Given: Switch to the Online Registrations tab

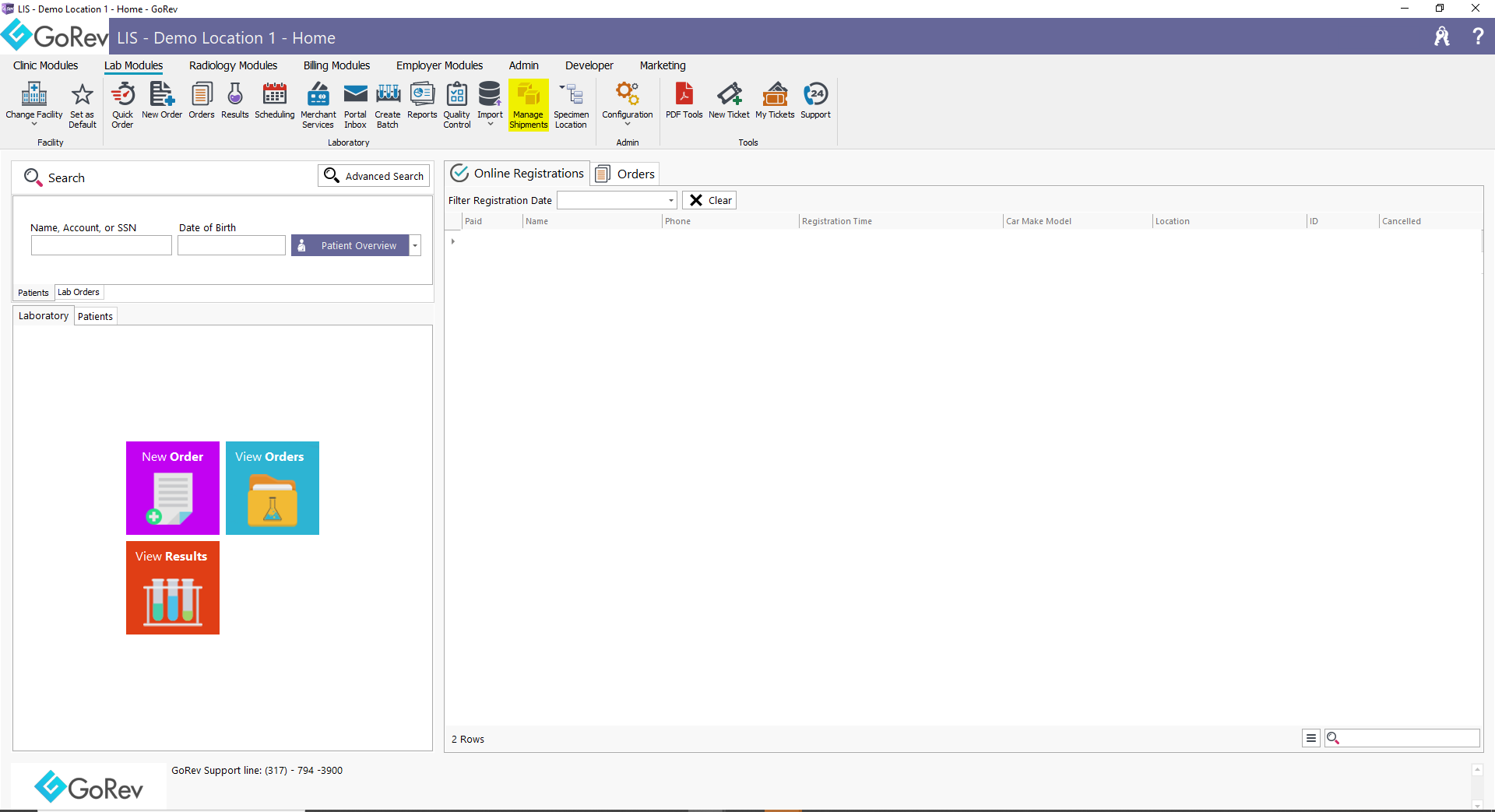Looking at the screenshot, I should point(518,173).
